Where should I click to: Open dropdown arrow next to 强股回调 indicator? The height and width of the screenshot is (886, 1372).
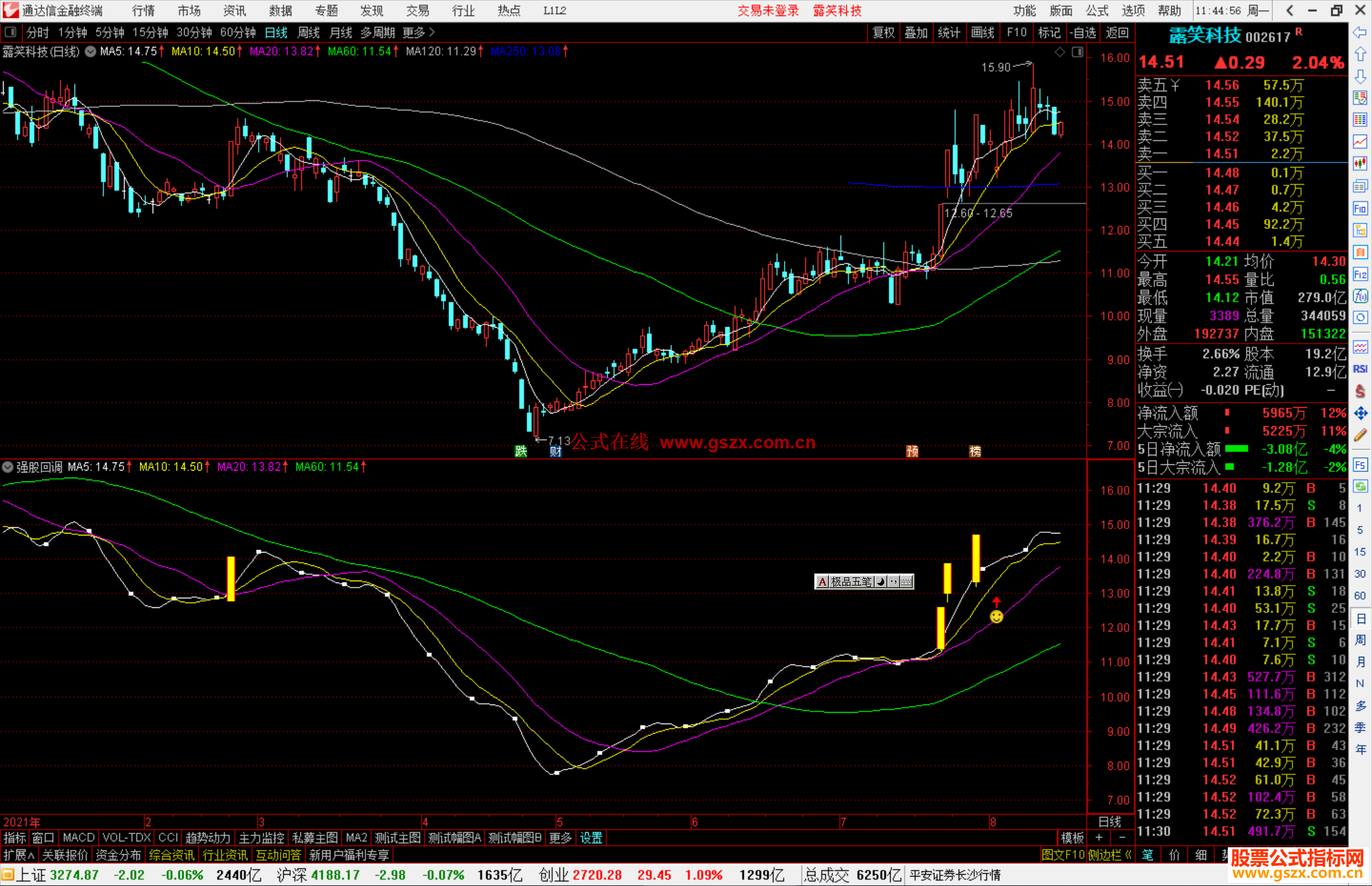point(8,467)
